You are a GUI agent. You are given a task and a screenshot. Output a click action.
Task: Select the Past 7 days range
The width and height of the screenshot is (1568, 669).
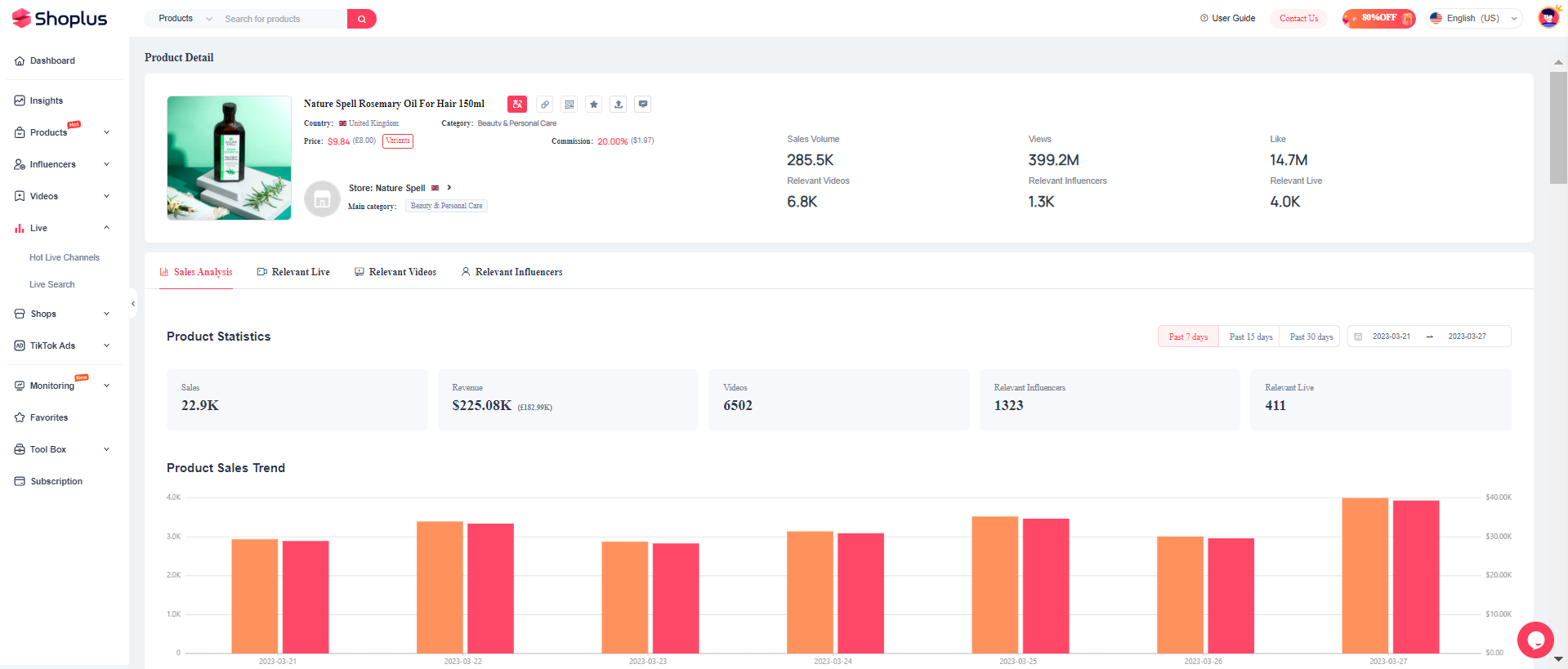coord(1188,337)
